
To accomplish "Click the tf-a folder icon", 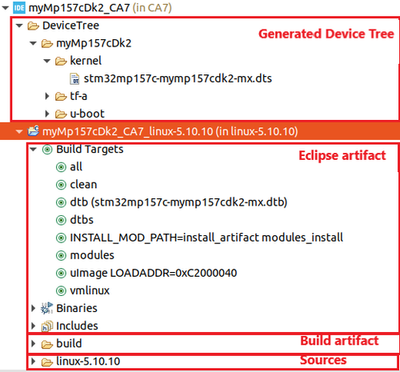I will click(61, 97).
